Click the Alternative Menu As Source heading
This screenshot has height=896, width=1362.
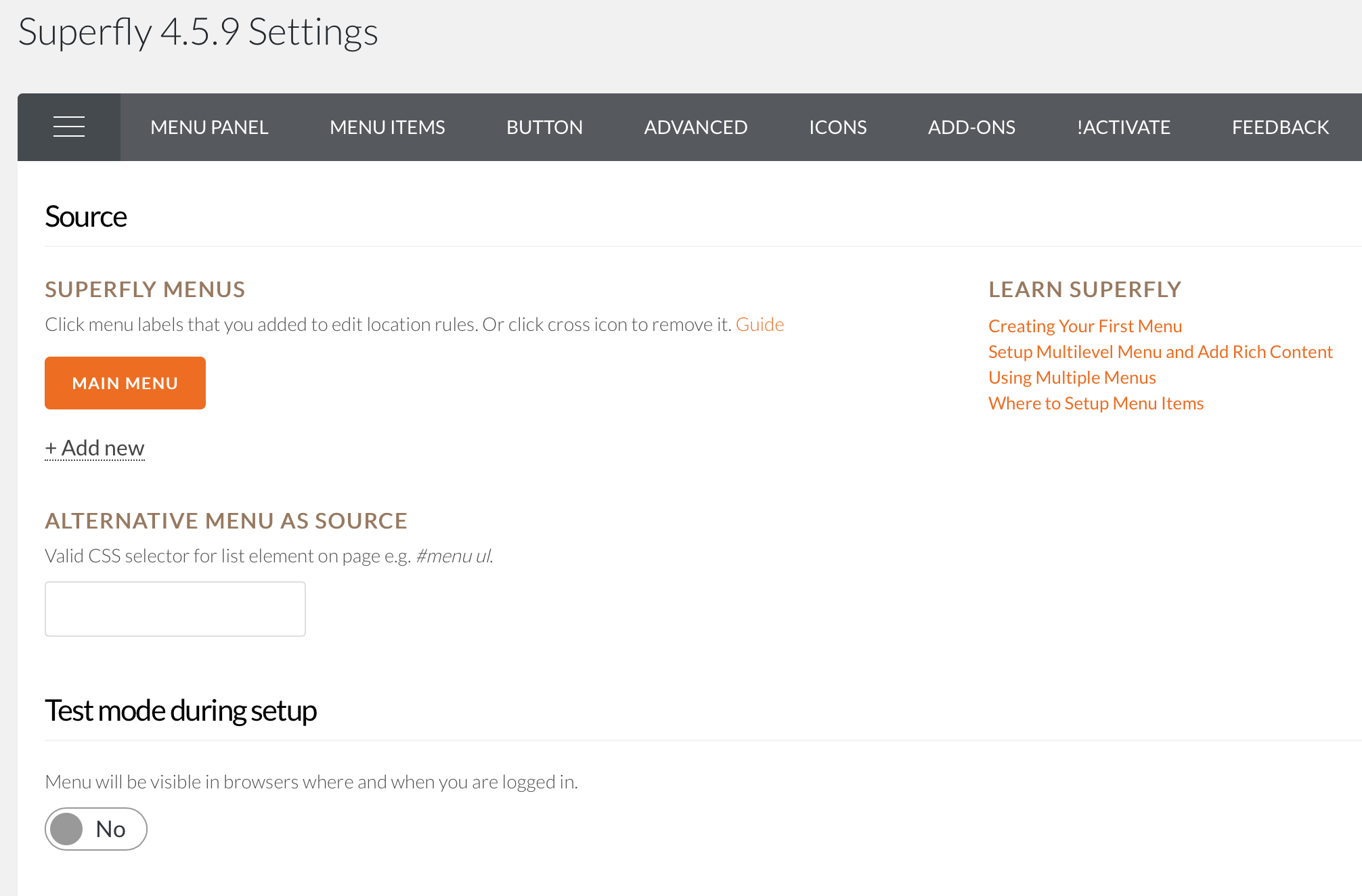[x=226, y=521]
